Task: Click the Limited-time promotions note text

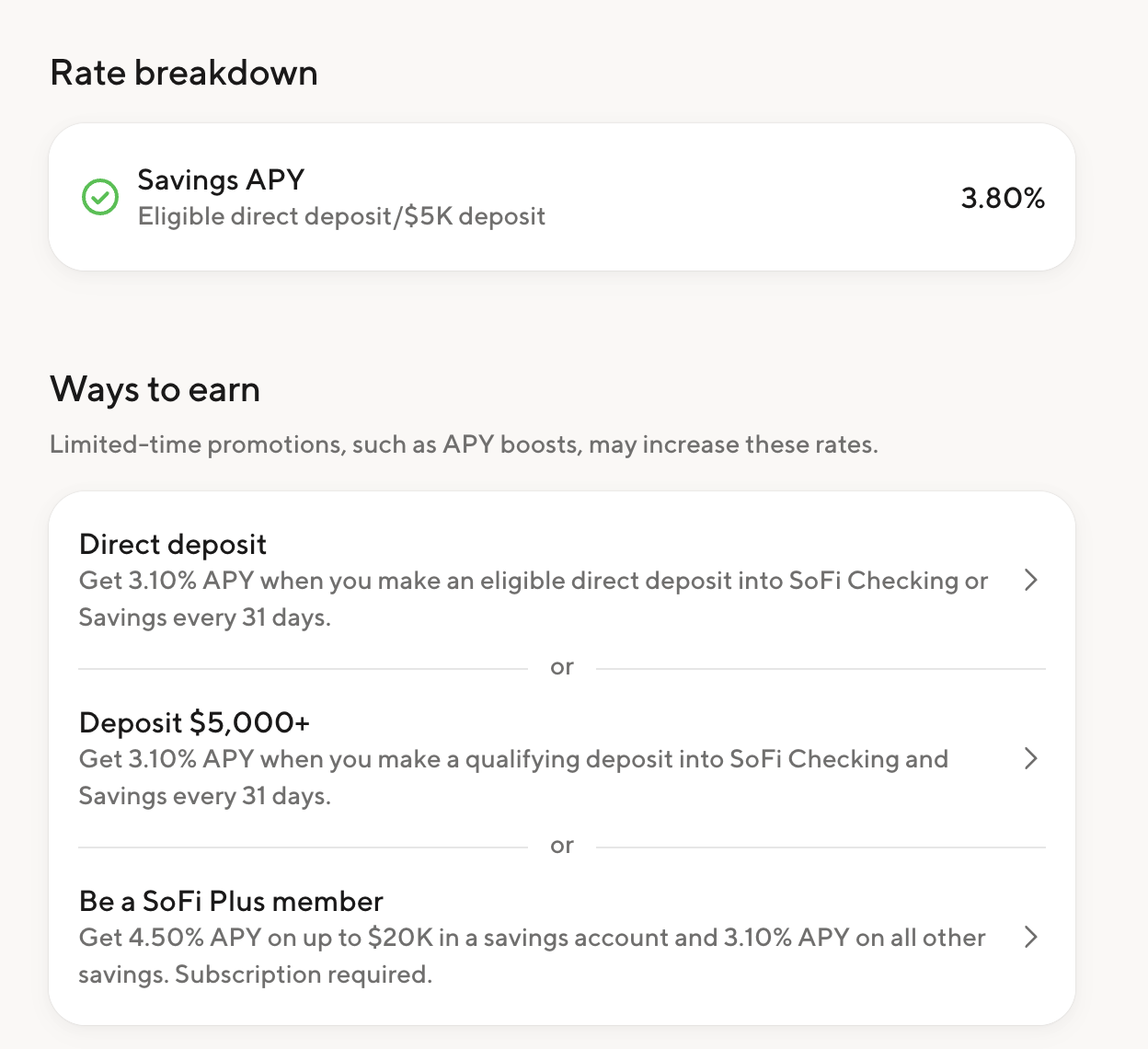Action: 464,444
